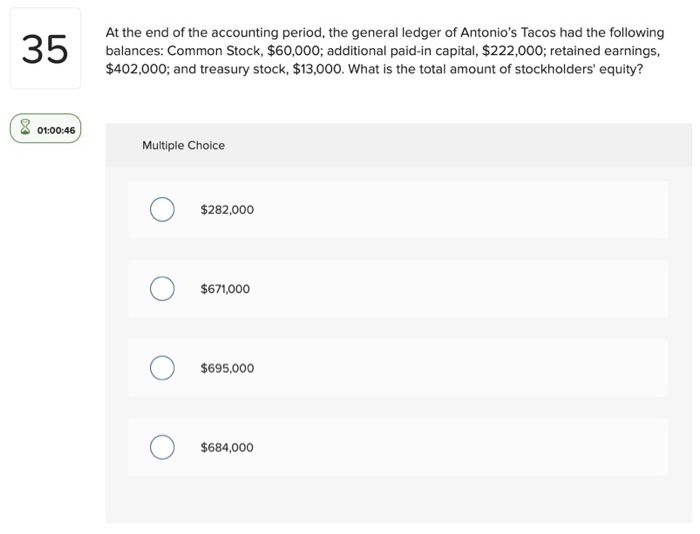
Task: Choose the $671,000 radio circle
Action: (162, 289)
